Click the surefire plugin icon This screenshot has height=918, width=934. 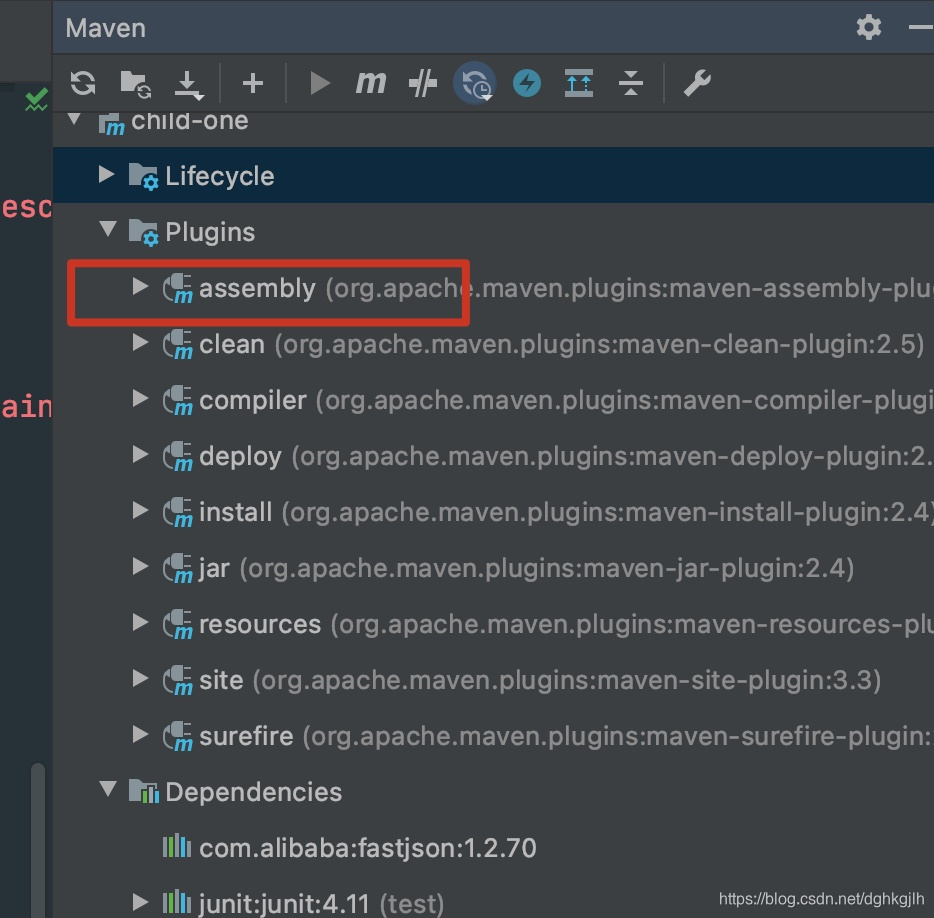[x=178, y=737]
